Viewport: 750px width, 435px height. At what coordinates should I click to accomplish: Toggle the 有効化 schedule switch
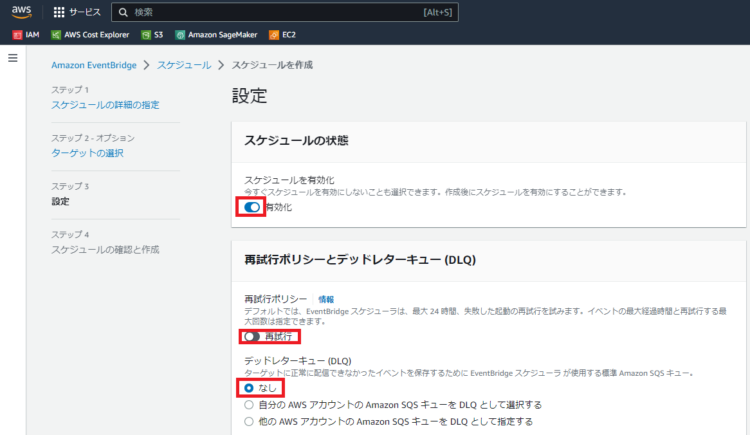(252, 207)
